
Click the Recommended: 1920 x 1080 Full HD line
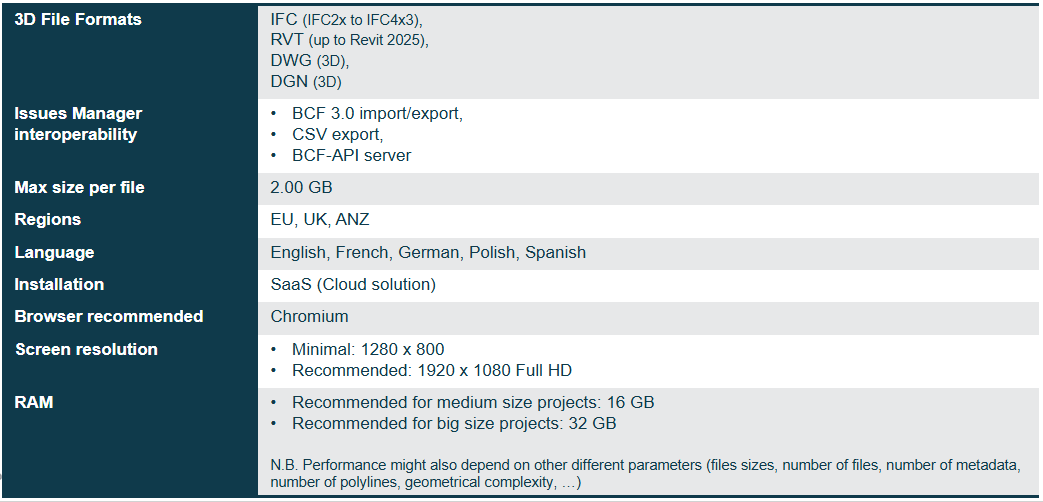pyautogui.click(x=432, y=370)
